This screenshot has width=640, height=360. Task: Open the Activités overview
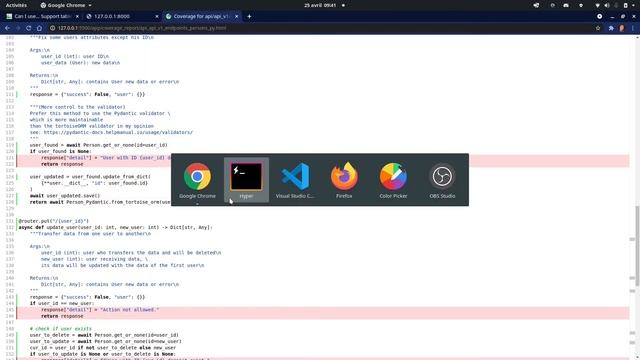click(16, 5)
